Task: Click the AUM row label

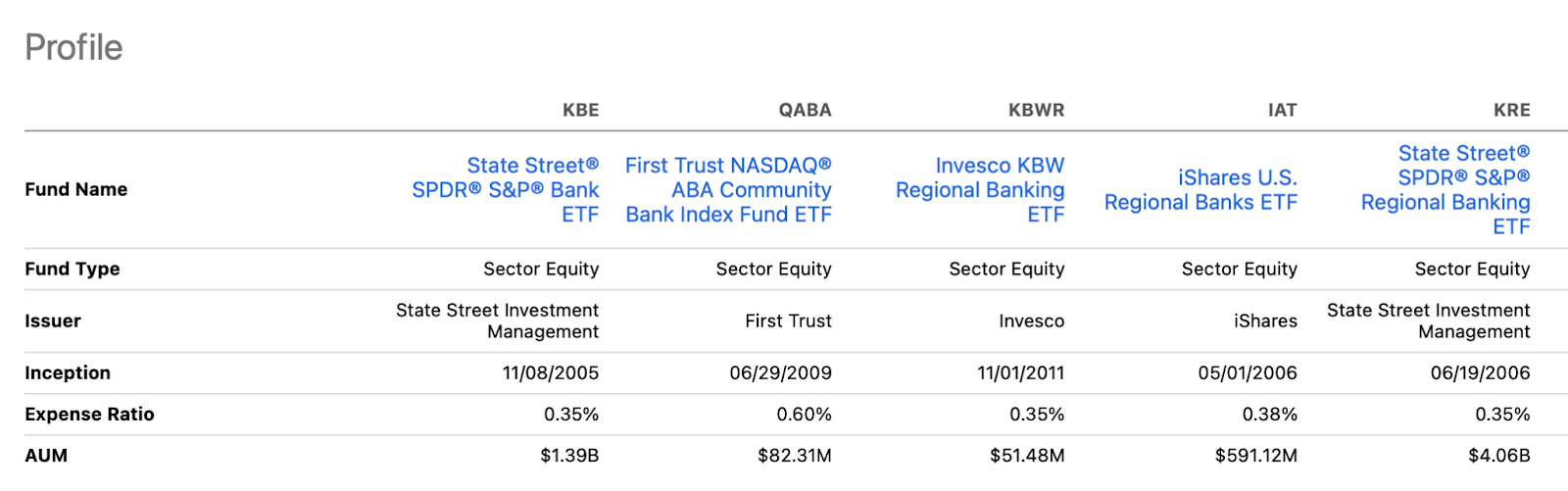Action: tap(46, 456)
